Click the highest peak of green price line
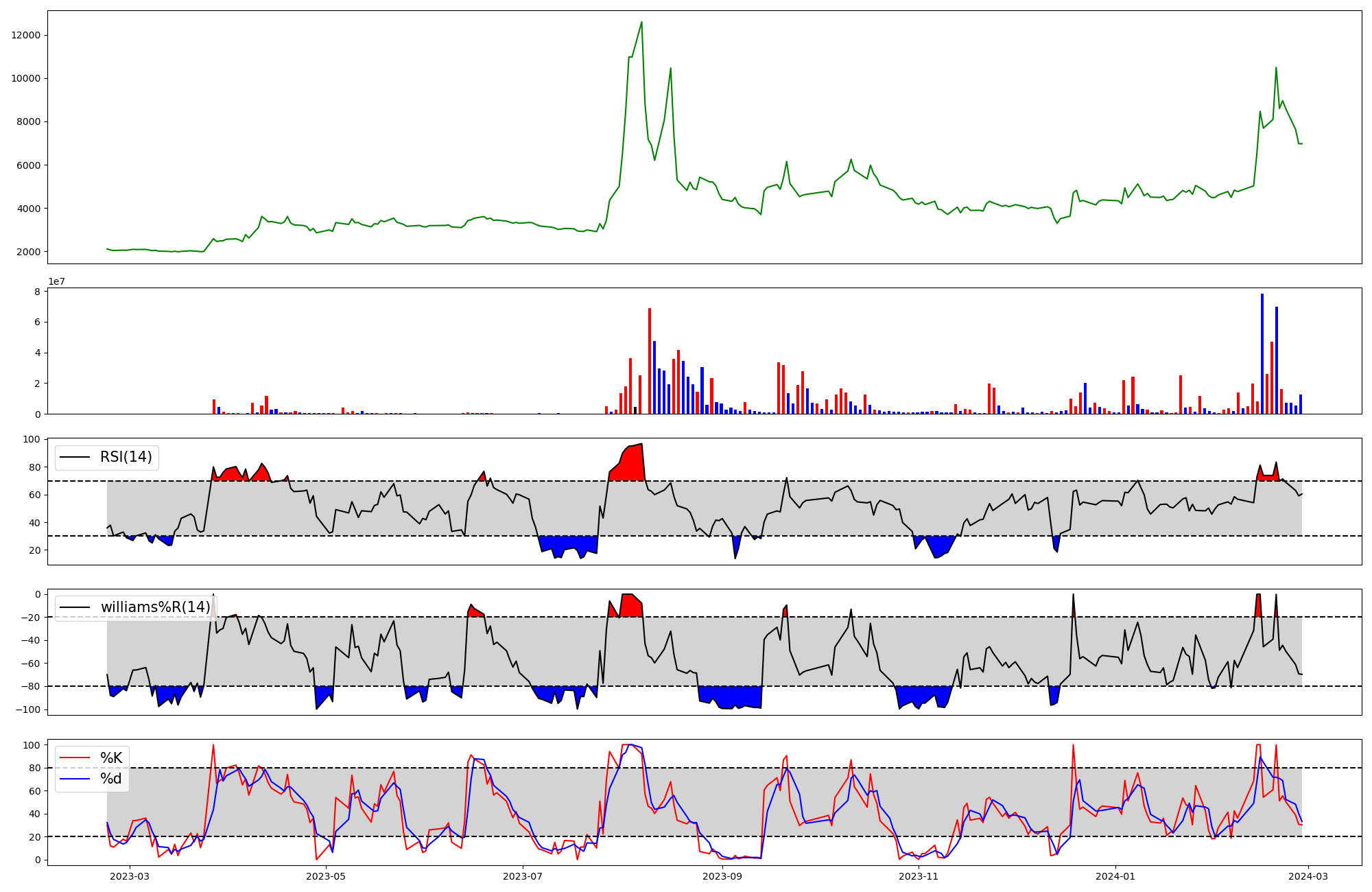Viewport: 1372px width, 892px height. coord(641,23)
